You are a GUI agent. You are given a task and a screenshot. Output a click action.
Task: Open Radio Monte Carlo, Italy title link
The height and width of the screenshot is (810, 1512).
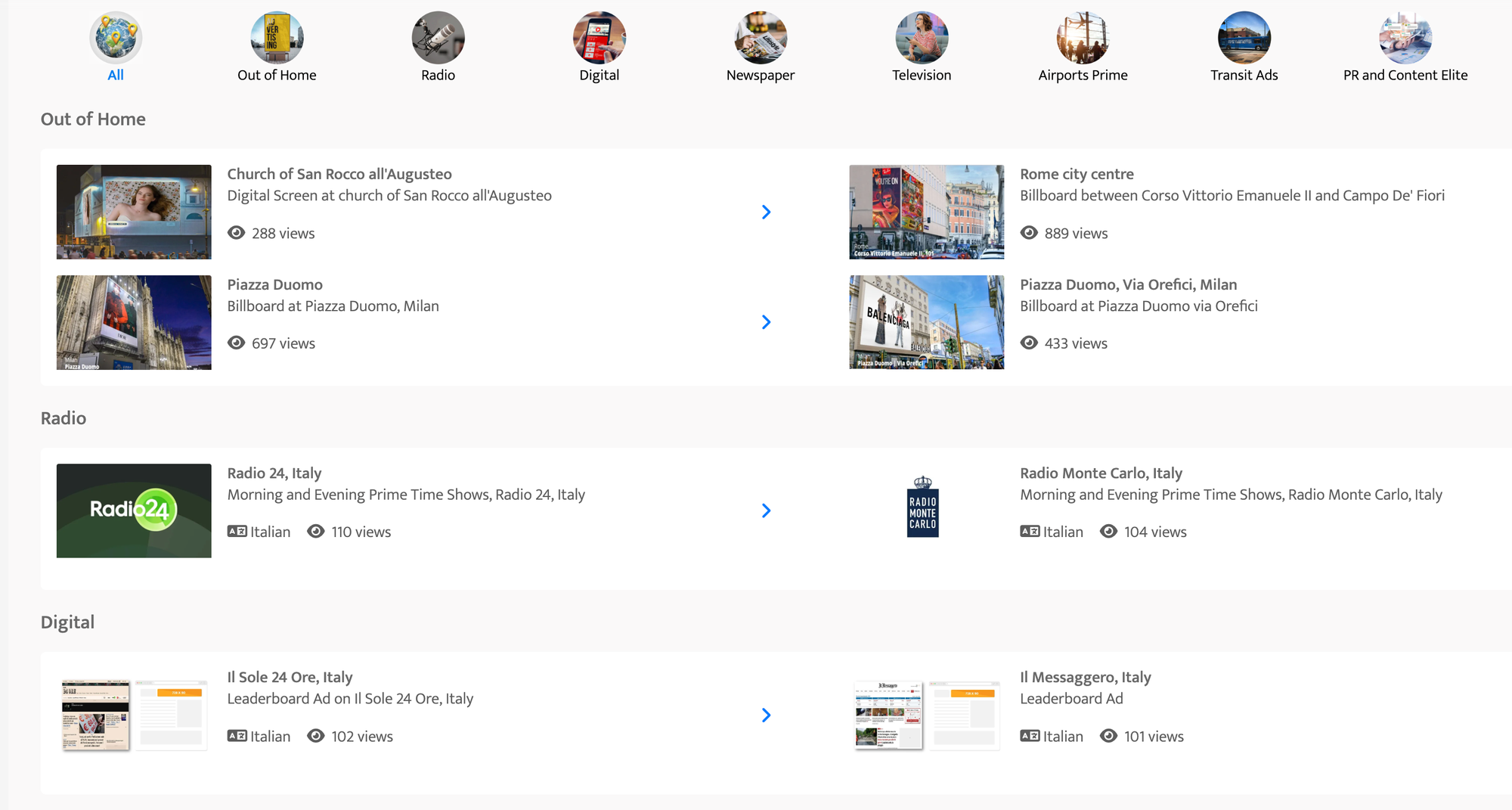pos(1101,473)
